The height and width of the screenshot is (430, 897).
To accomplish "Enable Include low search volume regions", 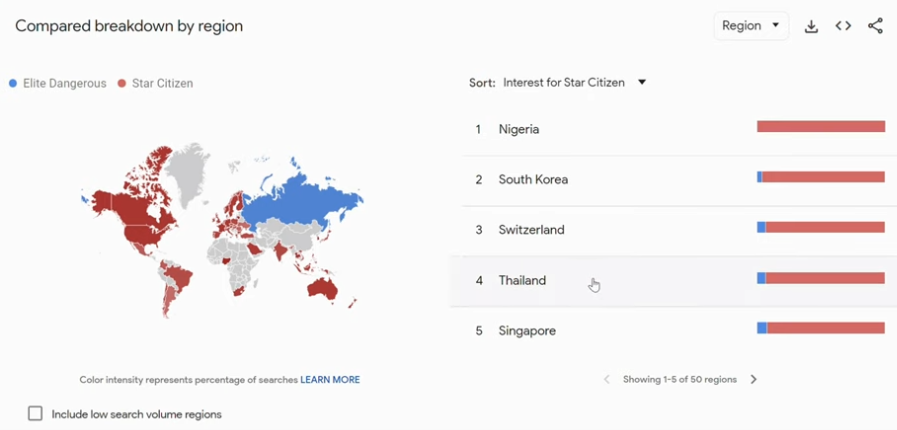I will click(35, 413).
